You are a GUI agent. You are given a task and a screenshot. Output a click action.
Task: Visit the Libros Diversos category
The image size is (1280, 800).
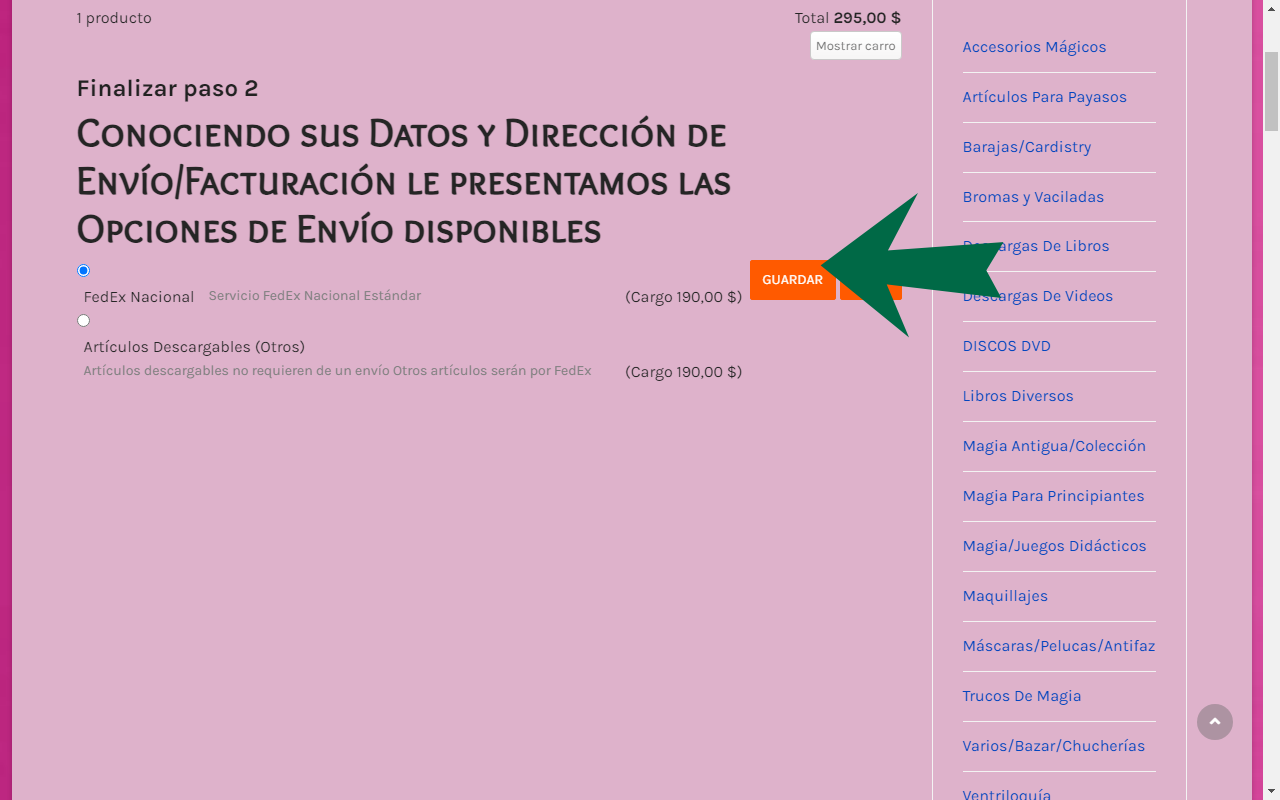point(1018,396)
